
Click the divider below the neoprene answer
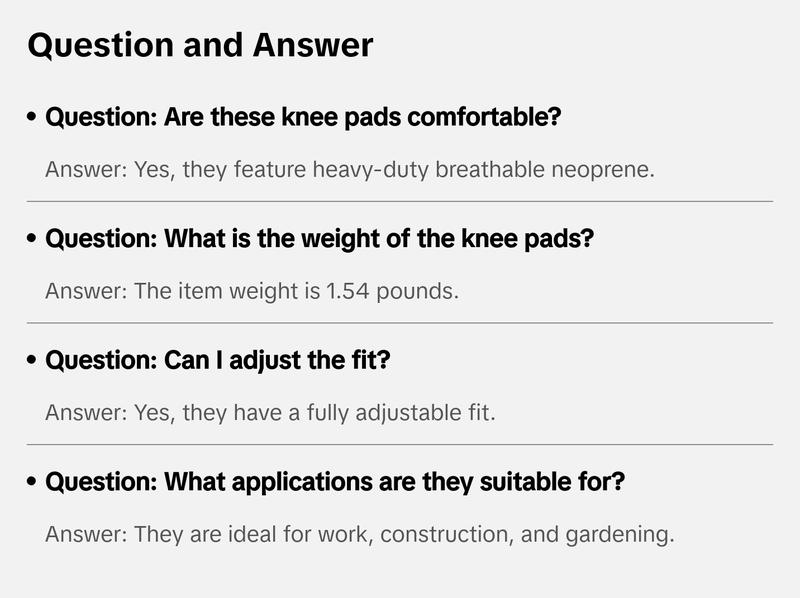pyautogui.click(x=400, y=201)
